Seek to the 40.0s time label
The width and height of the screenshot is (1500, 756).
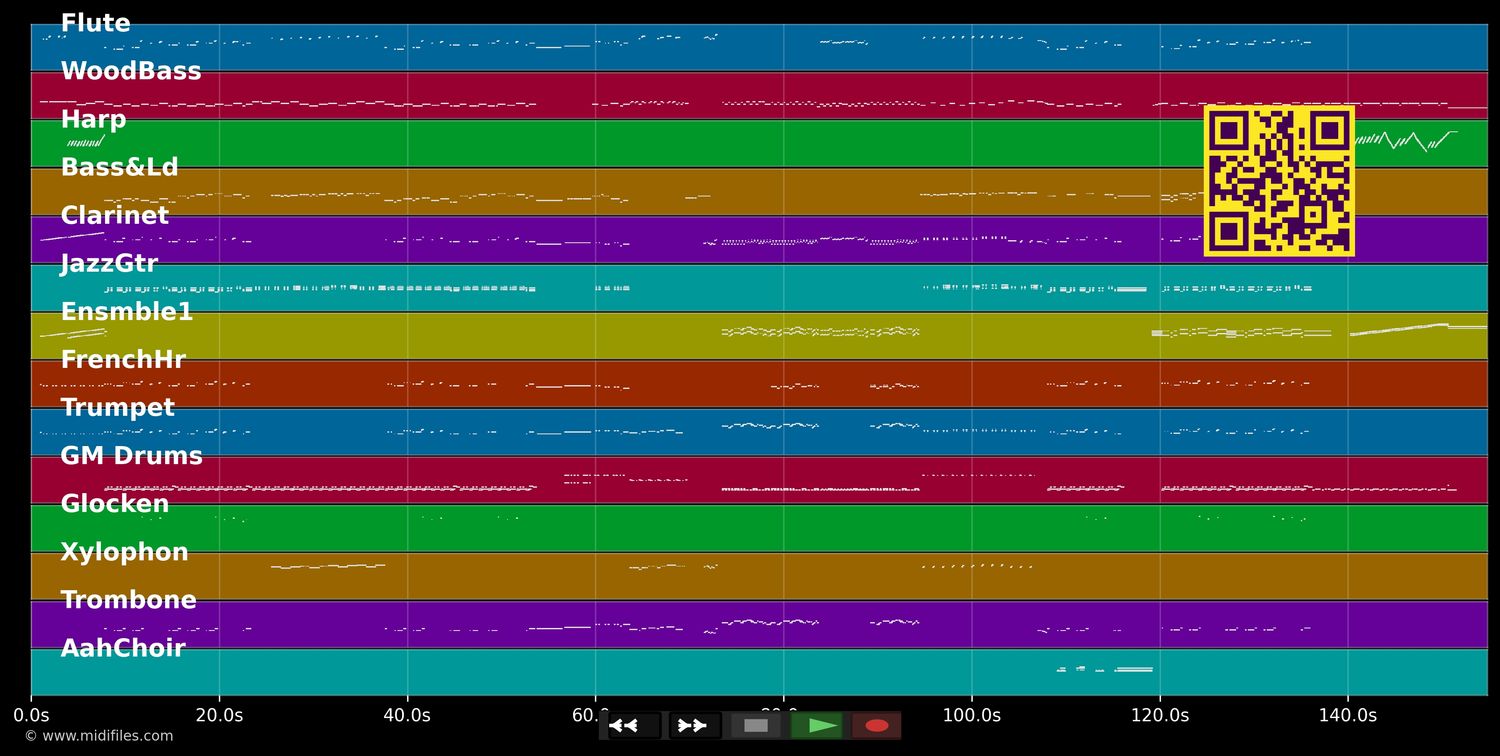407,716
